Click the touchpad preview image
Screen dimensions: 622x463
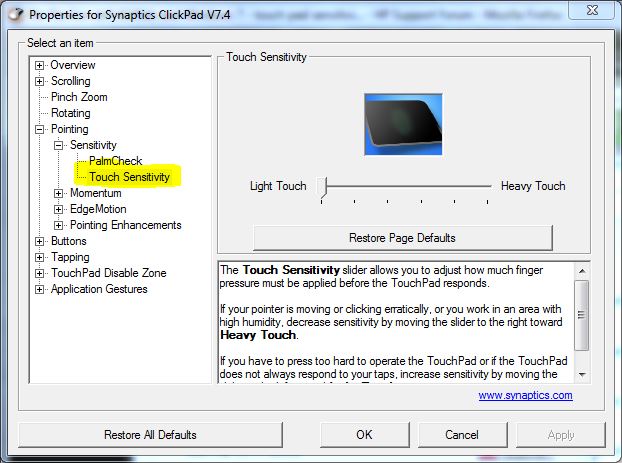click(403, 124)
